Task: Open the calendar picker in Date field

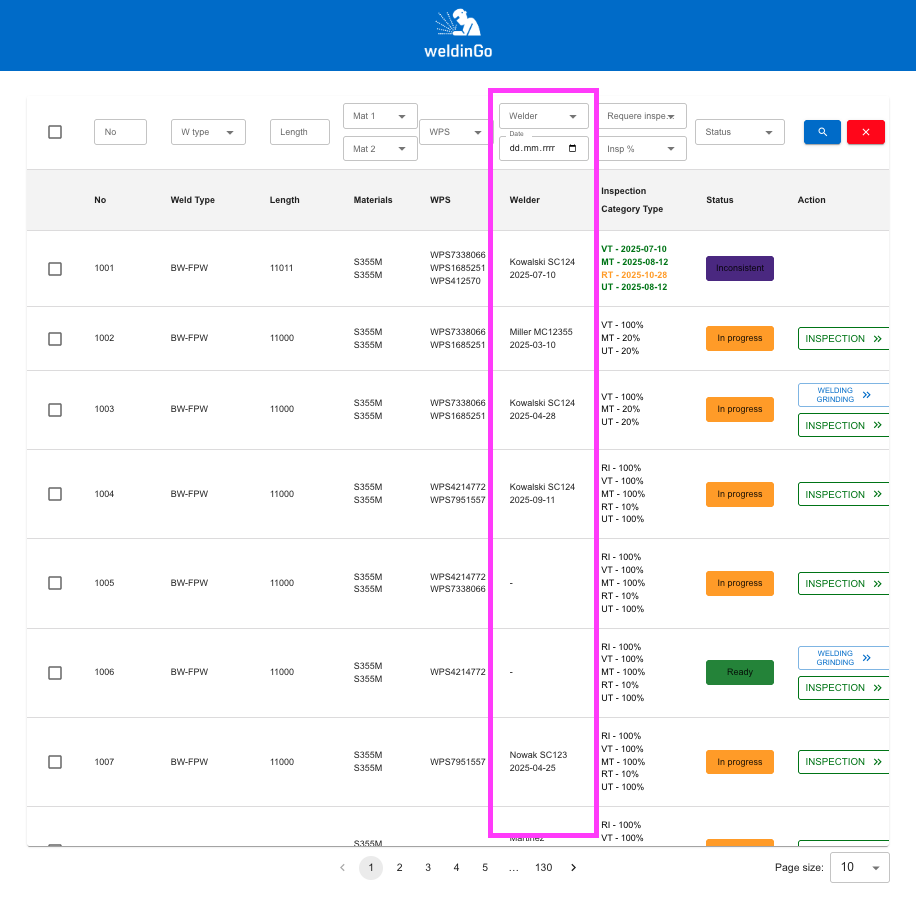Action: (x=572, y=149)
